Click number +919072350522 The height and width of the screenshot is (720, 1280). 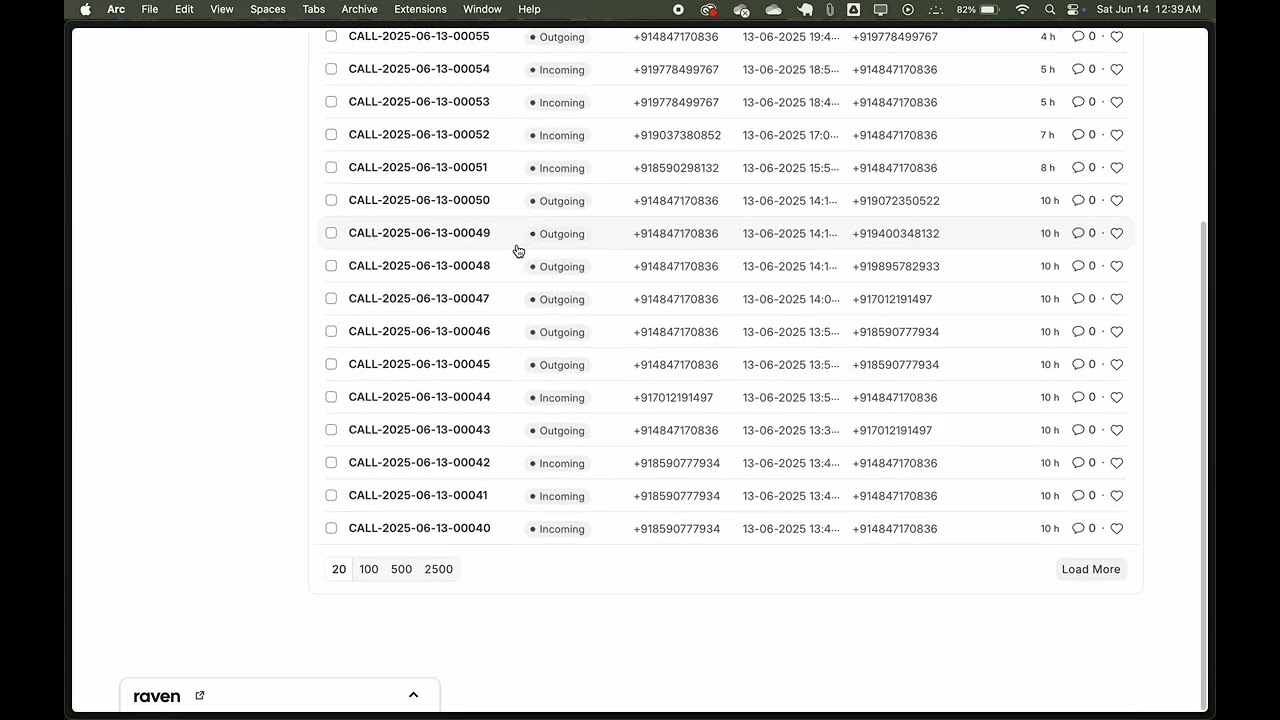[896, 201]
